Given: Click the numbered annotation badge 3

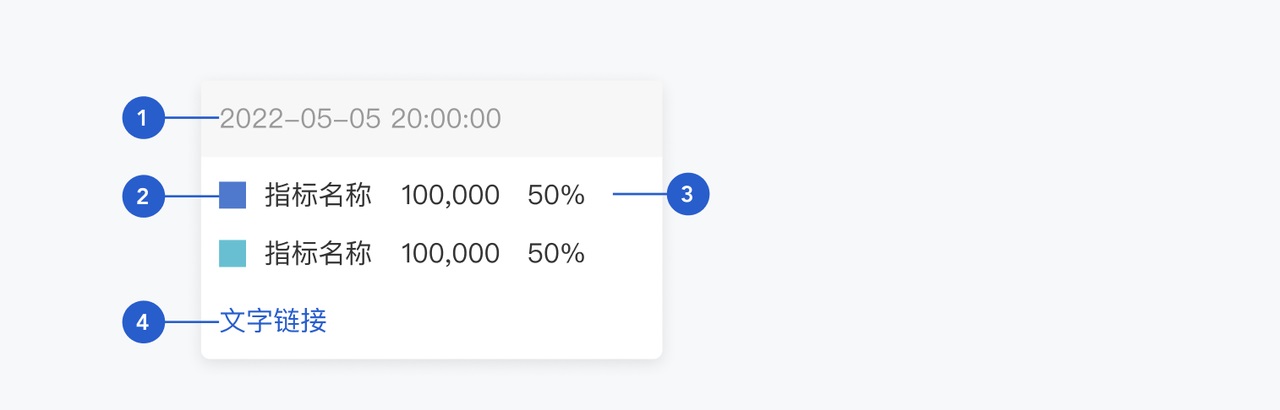Looking at the screenshot, I should click(x=687, y=195).
